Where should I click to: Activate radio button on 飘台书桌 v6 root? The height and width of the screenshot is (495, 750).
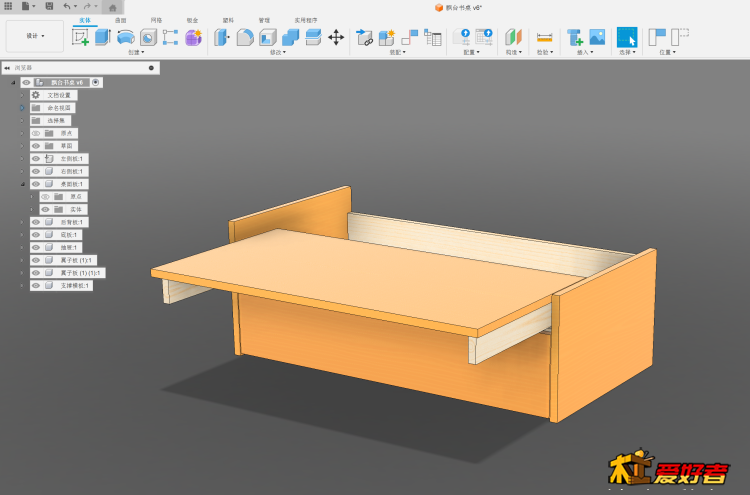coord(96,82)
